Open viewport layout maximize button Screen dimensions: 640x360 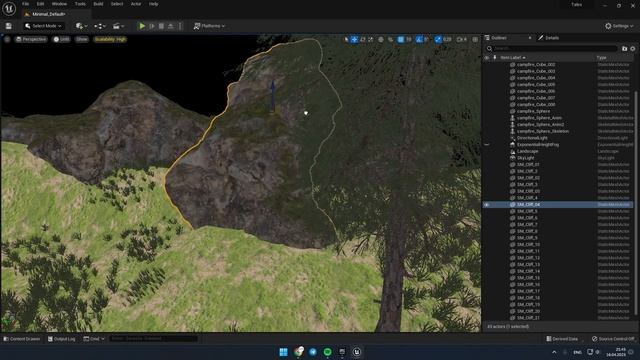pyautogui.click(x=475, y=39)
